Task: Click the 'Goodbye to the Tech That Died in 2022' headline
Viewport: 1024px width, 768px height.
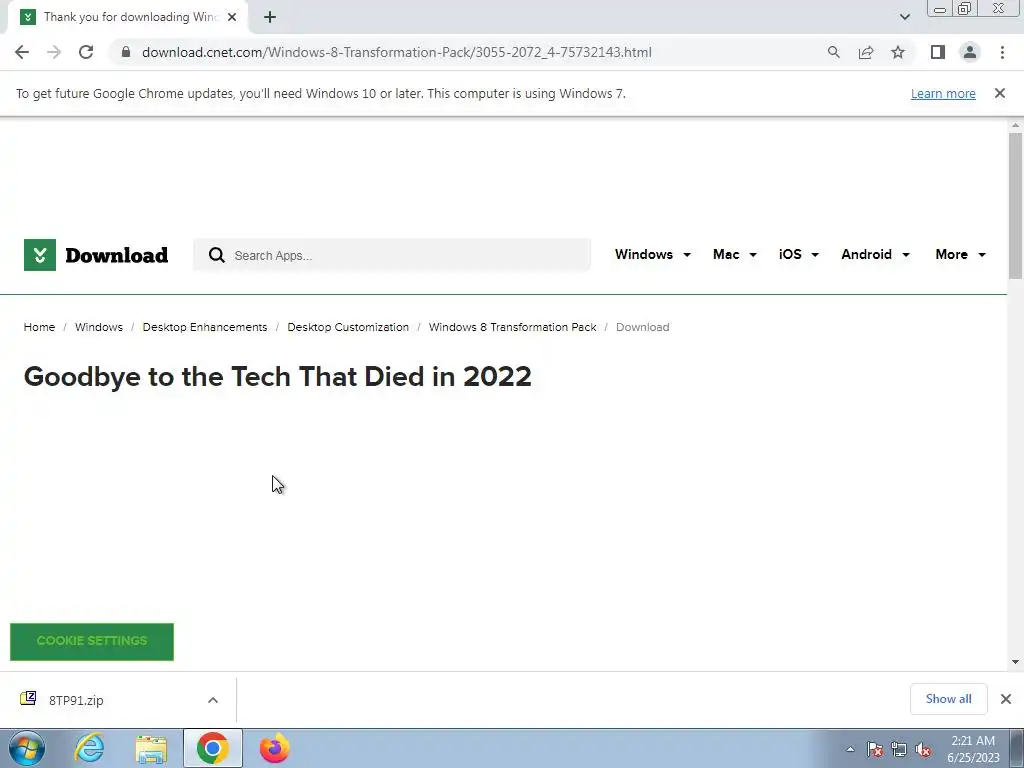Action: 278,377
